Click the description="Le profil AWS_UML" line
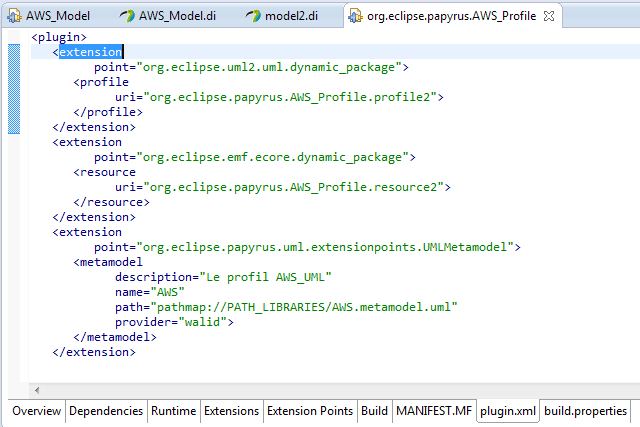Image resolution: width=640 pixels, height=427 pixels. pyautogui.click(x=223, y=277)
